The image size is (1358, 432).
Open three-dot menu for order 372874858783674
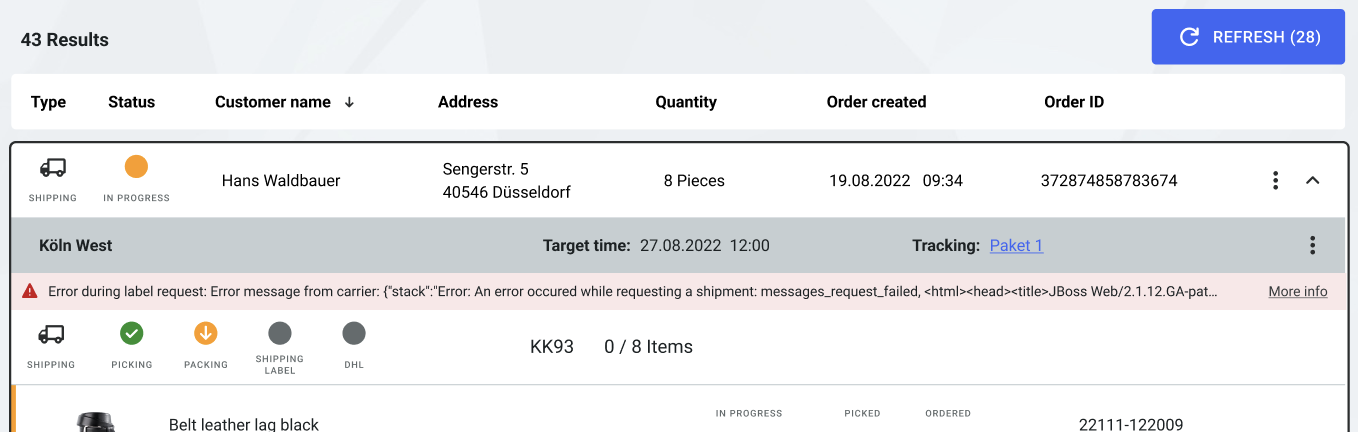pyautogui.click(x=1275, y=181)
